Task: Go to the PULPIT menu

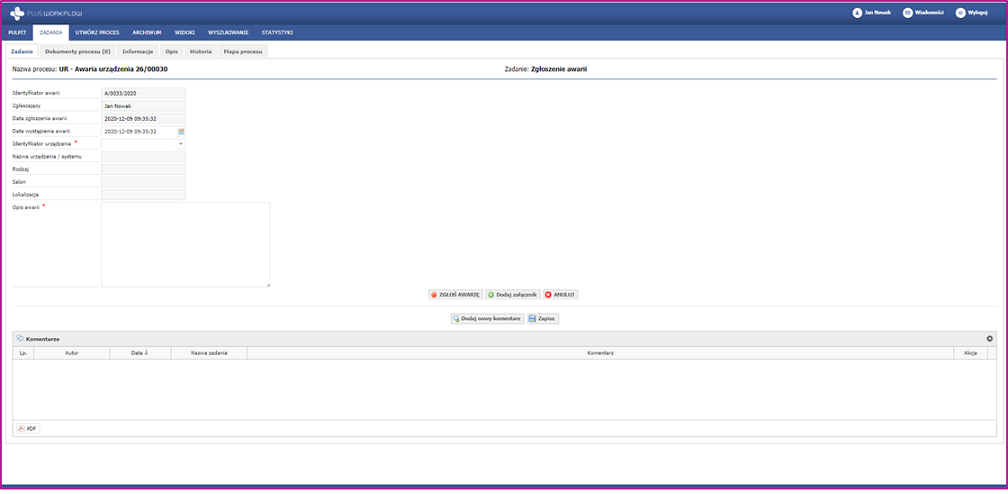Action: (17, 32)
